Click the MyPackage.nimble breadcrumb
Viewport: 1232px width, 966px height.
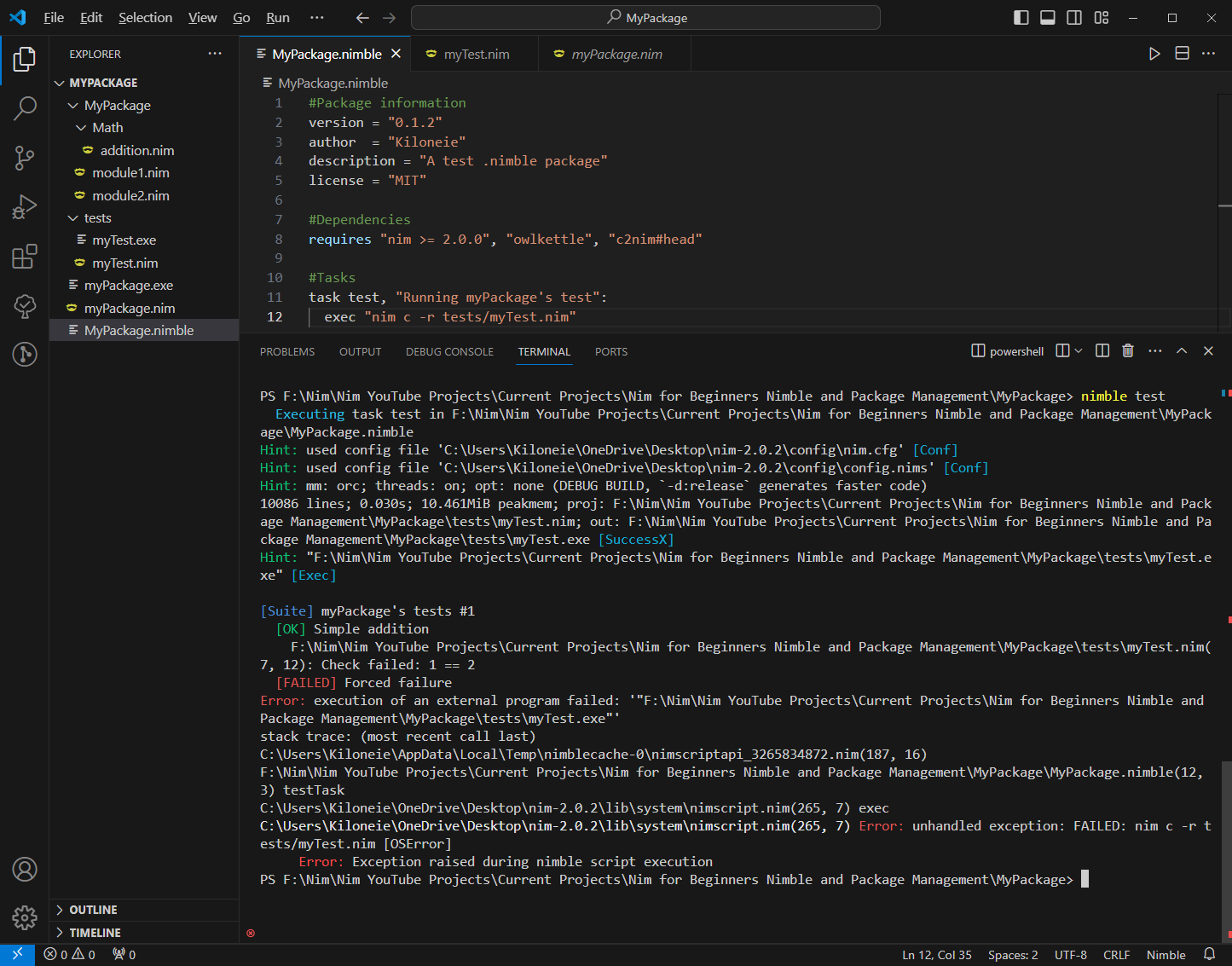coord(333,83)
